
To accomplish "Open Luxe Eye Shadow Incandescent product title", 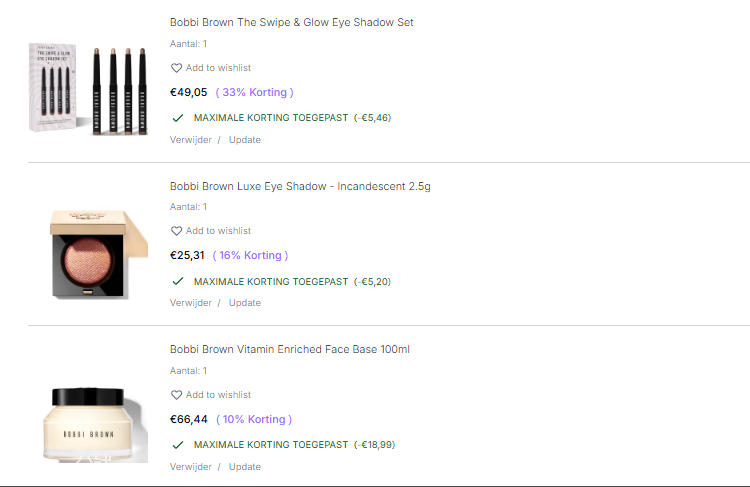I will pyautogui.click(x=300, y=186).
